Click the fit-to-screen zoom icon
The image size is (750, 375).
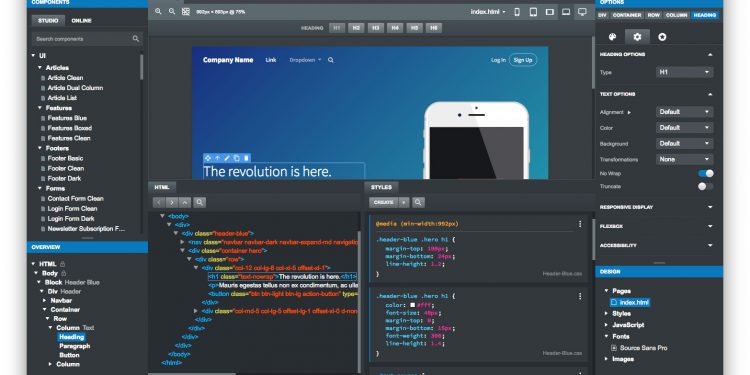[x=186, y=11]
